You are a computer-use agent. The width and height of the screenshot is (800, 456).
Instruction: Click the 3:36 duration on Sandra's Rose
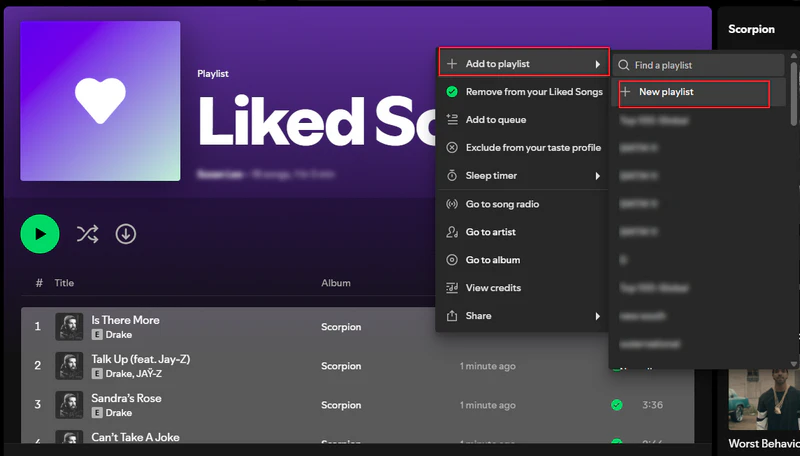(x=653, y=405)
